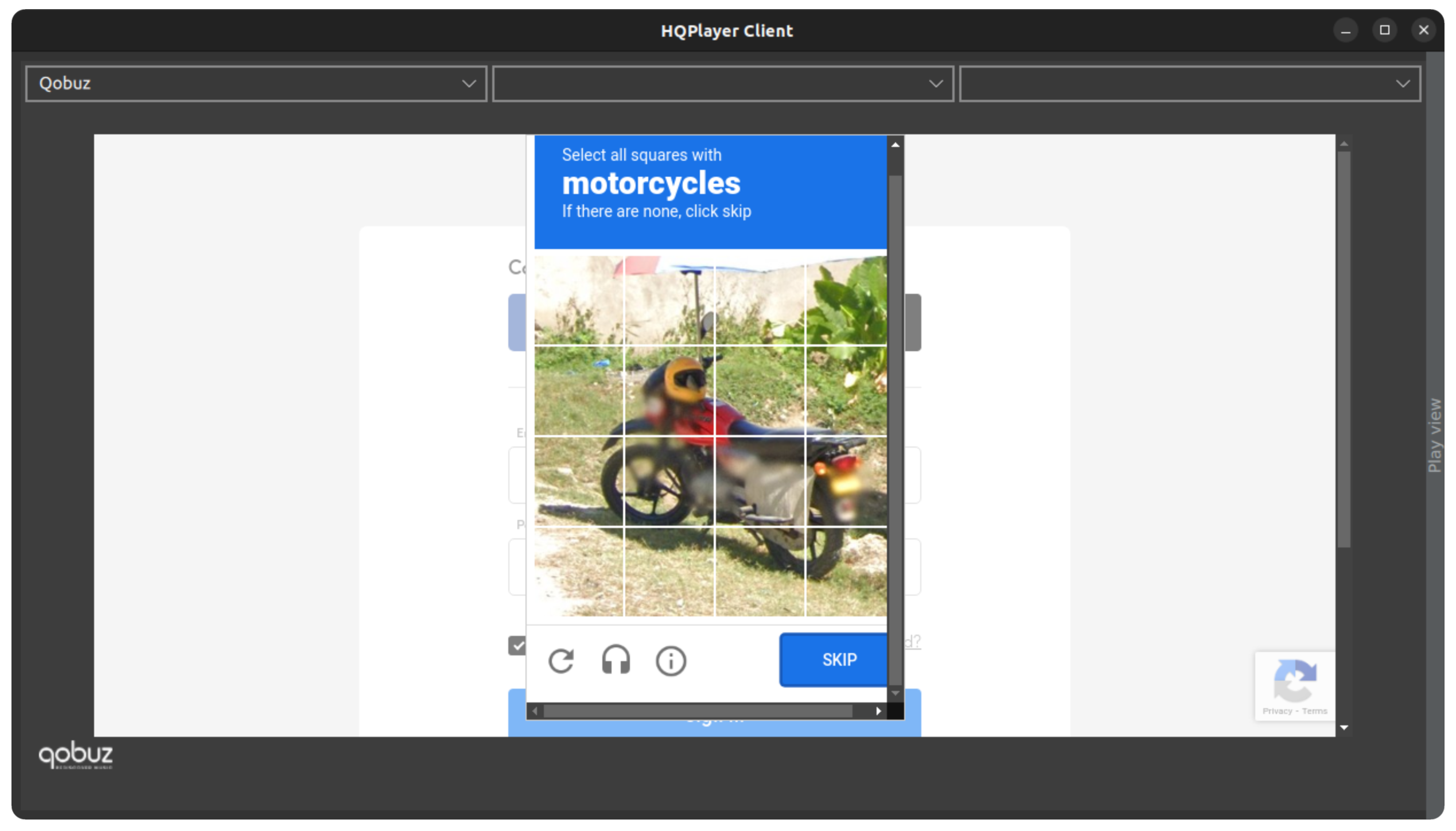Open the captcha help info icon
Viewport: 1456px width, 831px height.
point(671,661)
